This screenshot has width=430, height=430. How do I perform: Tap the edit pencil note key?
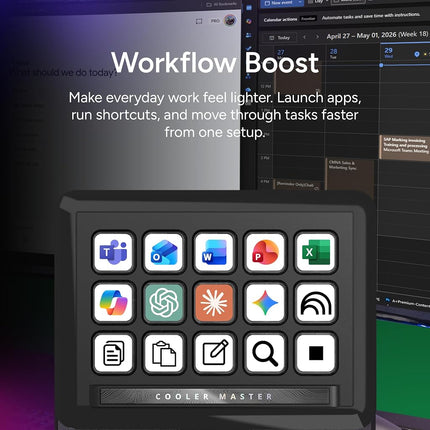click(x=214, y=353)
